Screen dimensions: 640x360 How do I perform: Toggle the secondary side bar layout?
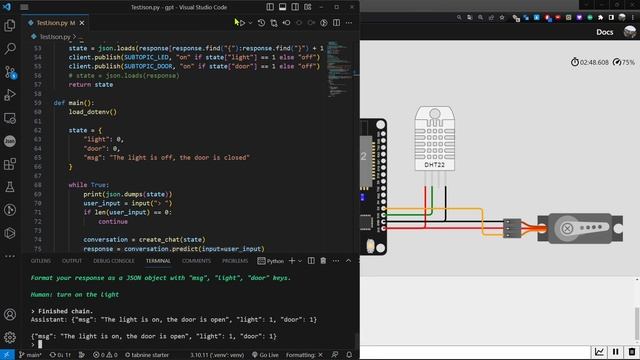[x=295, y=7]
